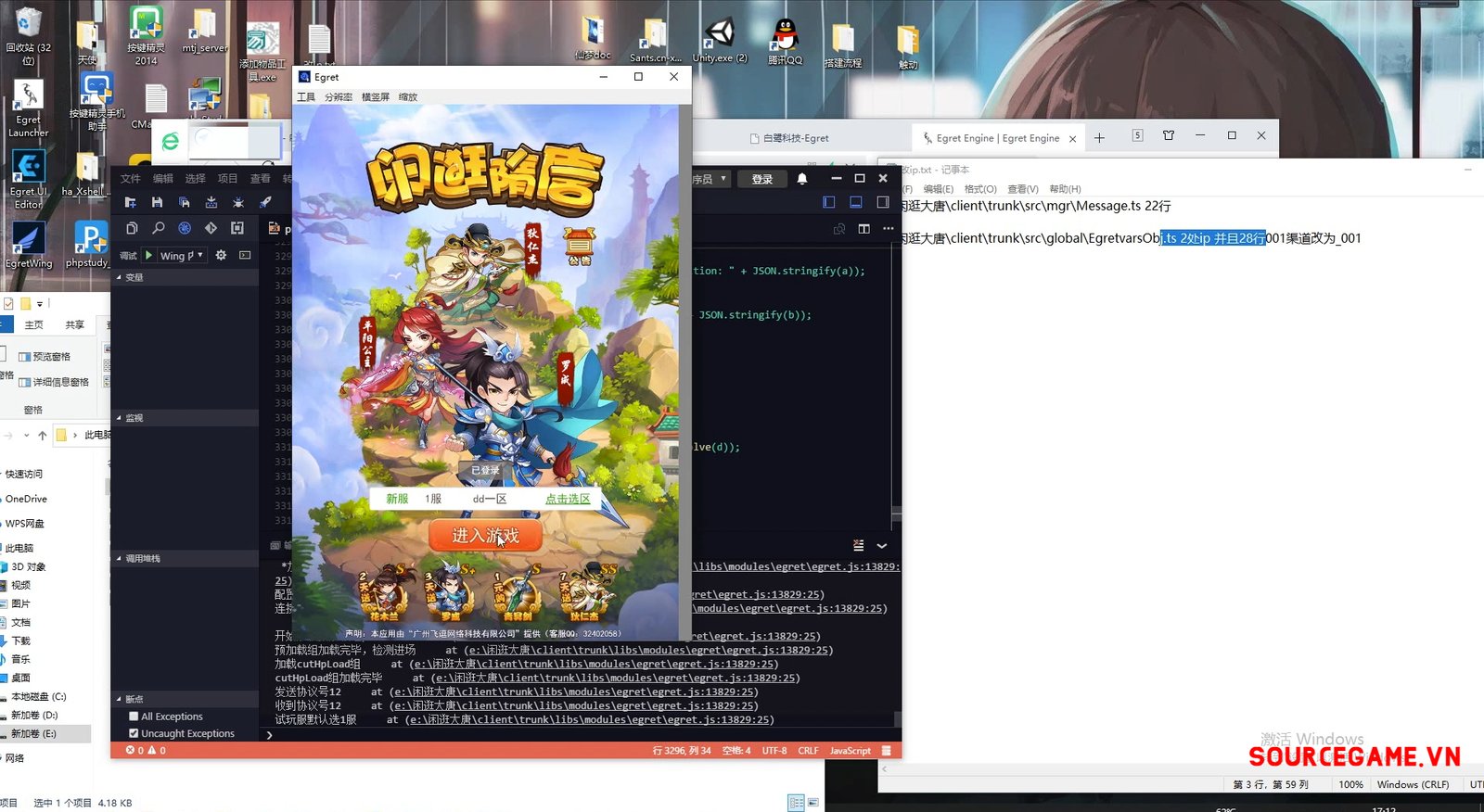
Task: Click the new folder icon in Egret Wing toolbar
Action: tap(131, 202)
